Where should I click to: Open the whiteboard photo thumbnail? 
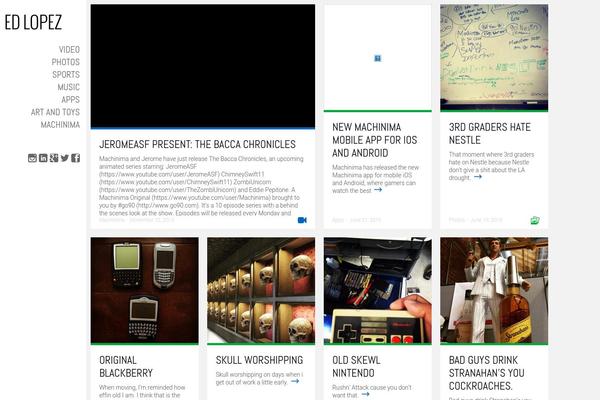click(x=494, y=57)
